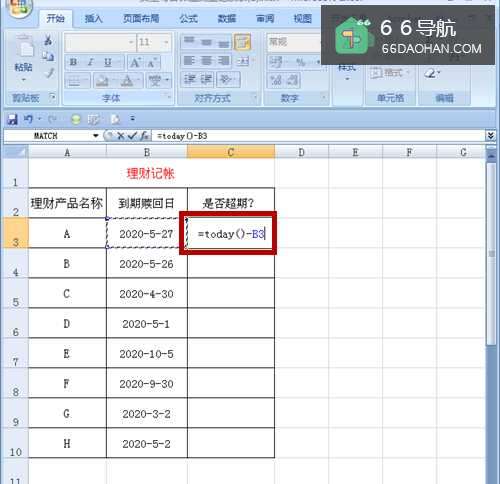Open the 插入 ribbon tab
This screenshot has width=500, height=484.
[x=93, y=19]
